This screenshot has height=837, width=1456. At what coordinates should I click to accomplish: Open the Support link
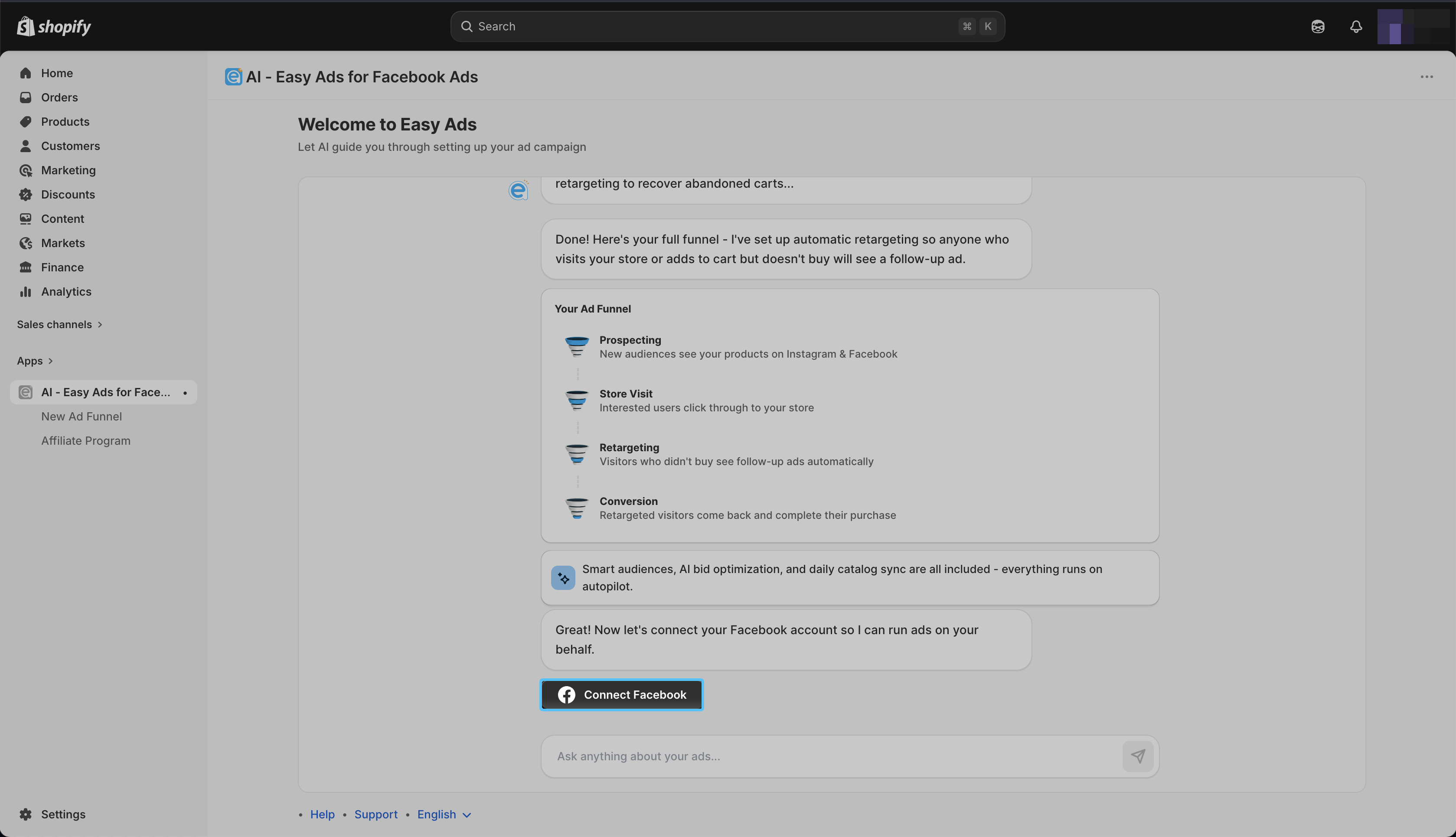tap(375, 814)
